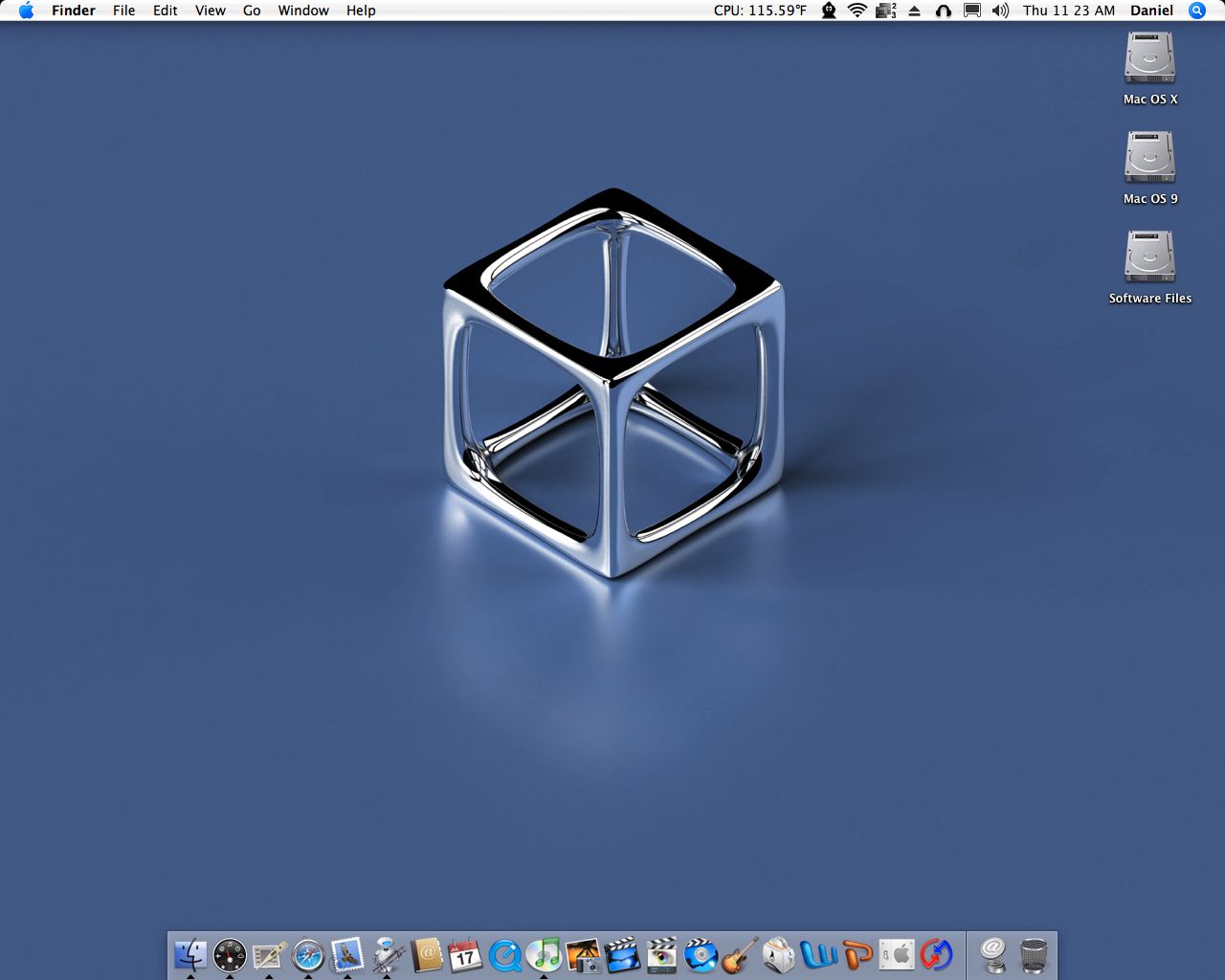The height and width of the screenshot is (980, 1225).
Task: Click the Eject menu bar icon
Action: pyautogui.click(x=915, y=11)
